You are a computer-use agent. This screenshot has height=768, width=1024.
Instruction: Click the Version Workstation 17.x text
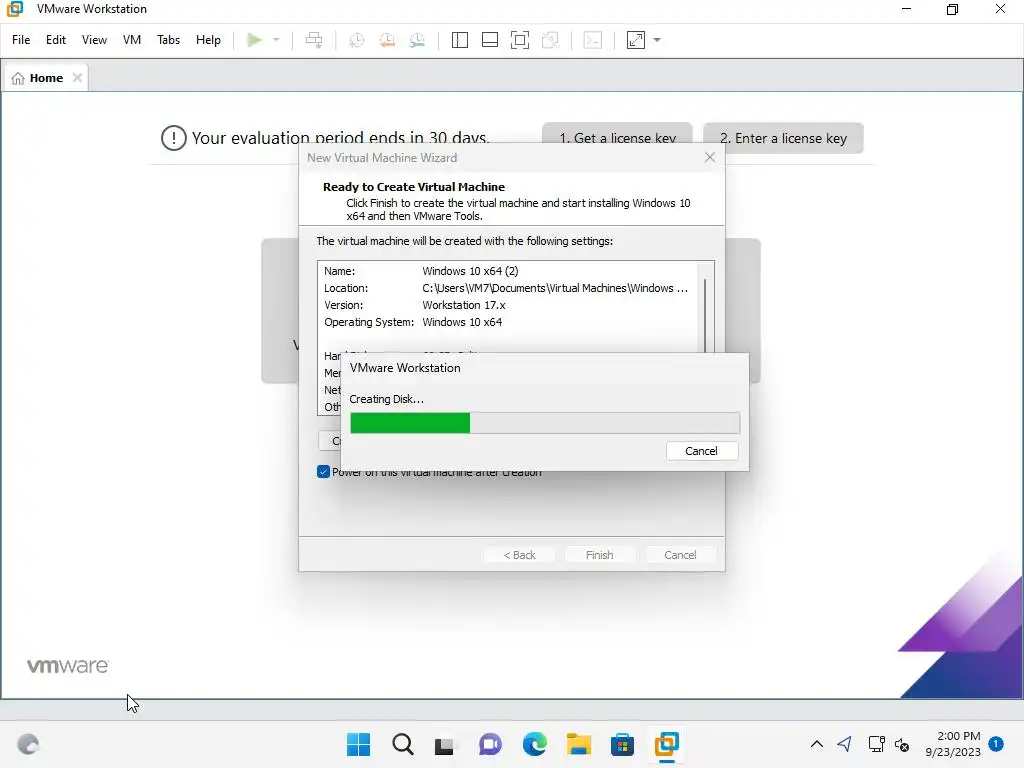click(464, 305)
